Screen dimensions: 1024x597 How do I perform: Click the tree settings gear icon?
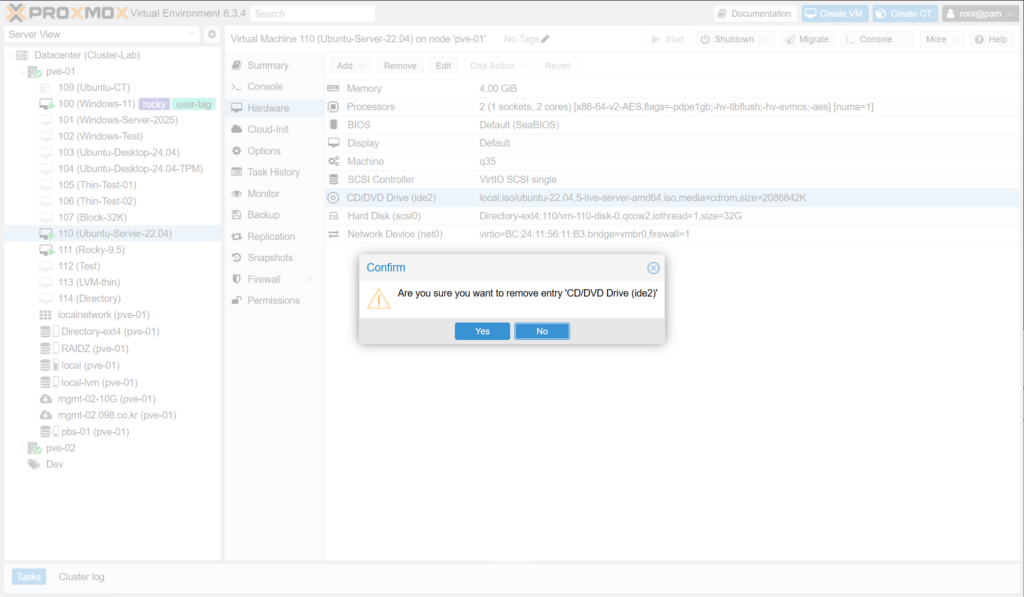tap(212, 34)
